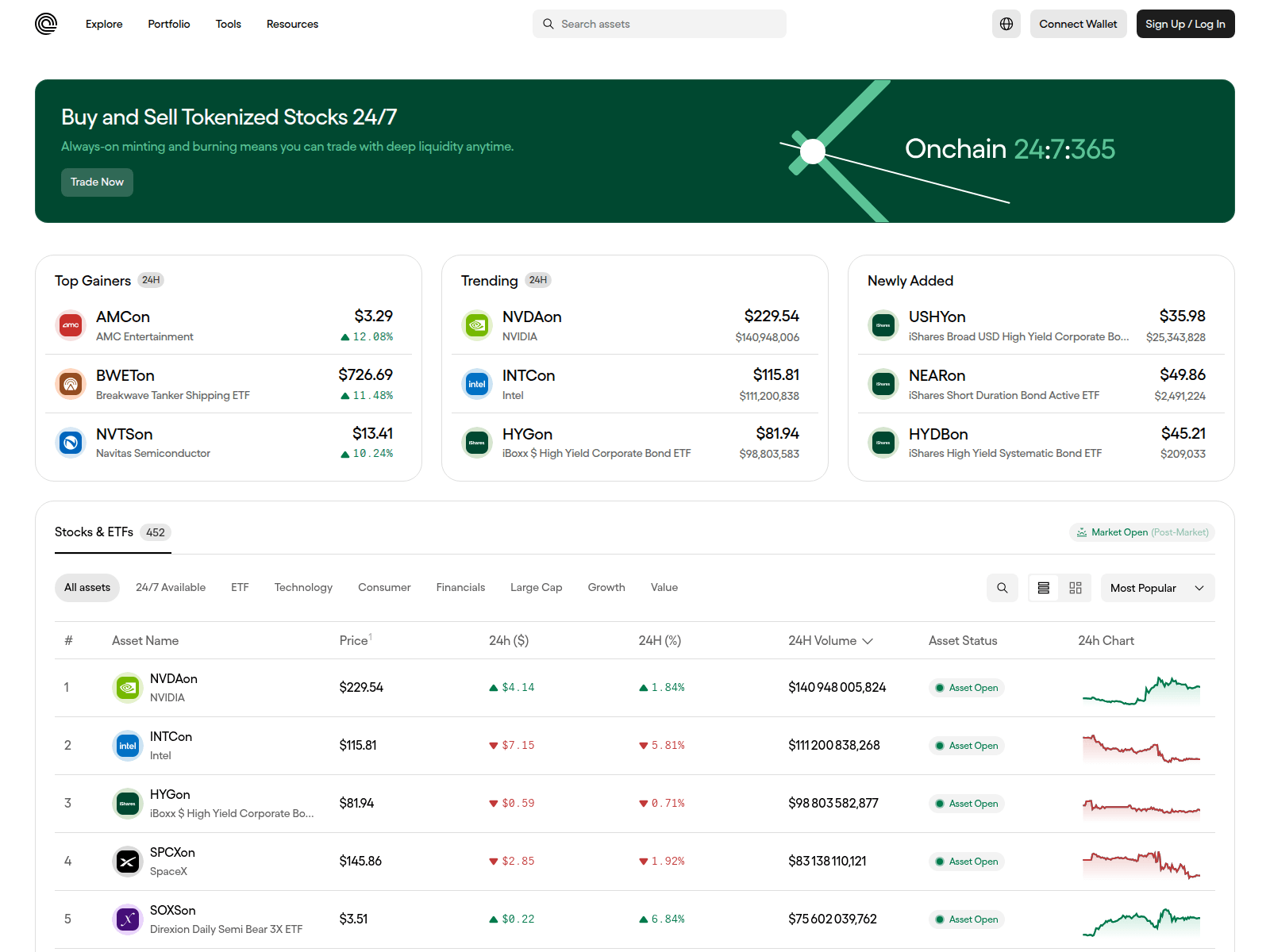Open the HYGon row in asset table

635,804
